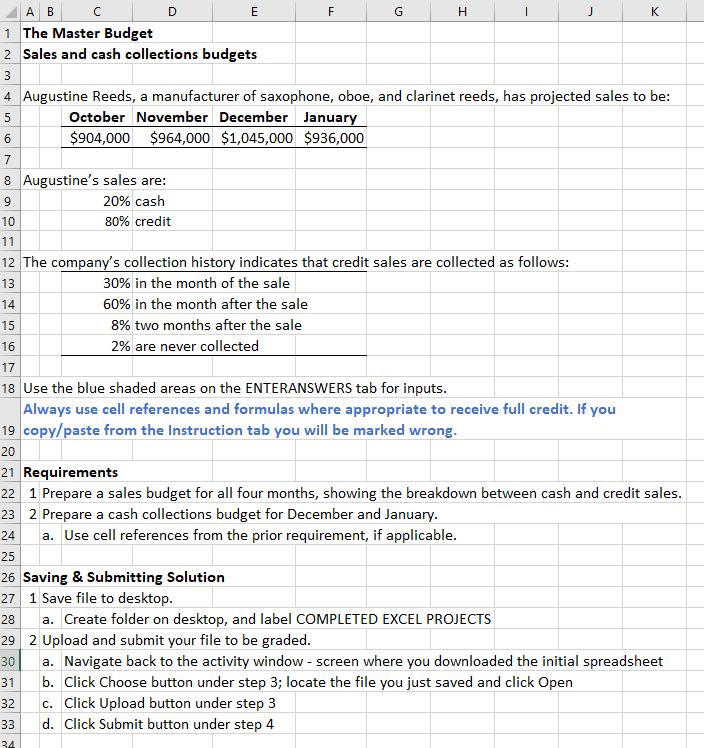This screenshot has width=704, height=748.
Task: Click 'Click Submit button under step 4' row
Action: coord(169,724)
